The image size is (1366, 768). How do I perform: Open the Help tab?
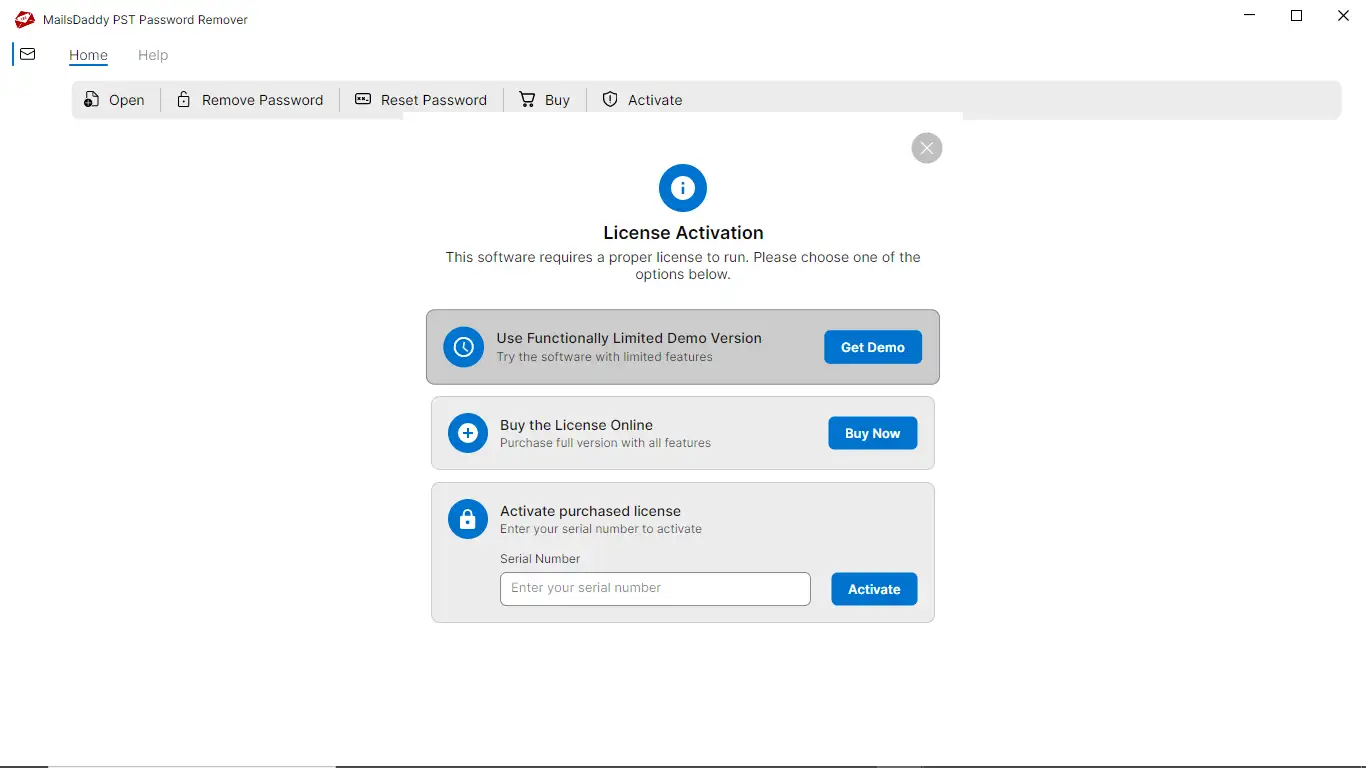pos(153,55)
